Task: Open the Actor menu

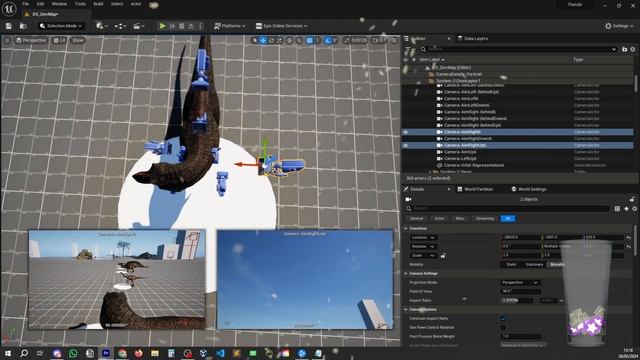Action: point(136,4)
